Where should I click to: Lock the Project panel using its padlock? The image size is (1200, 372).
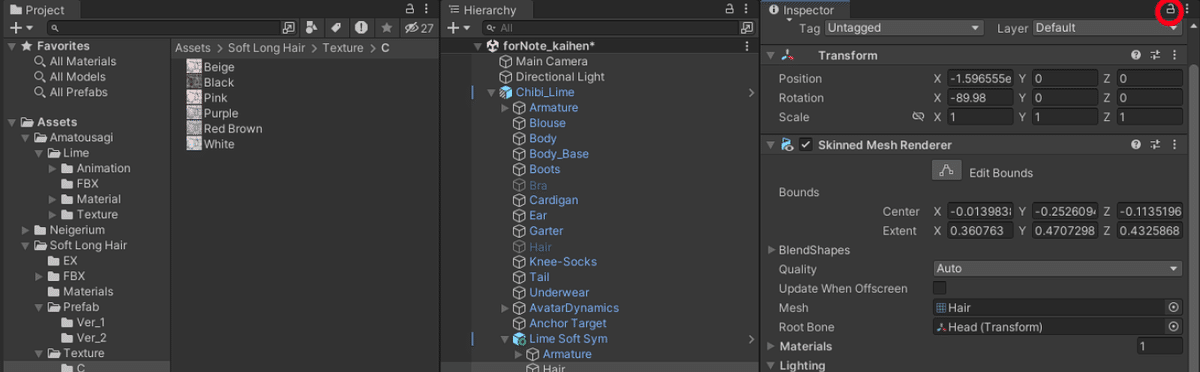(409, 10)
